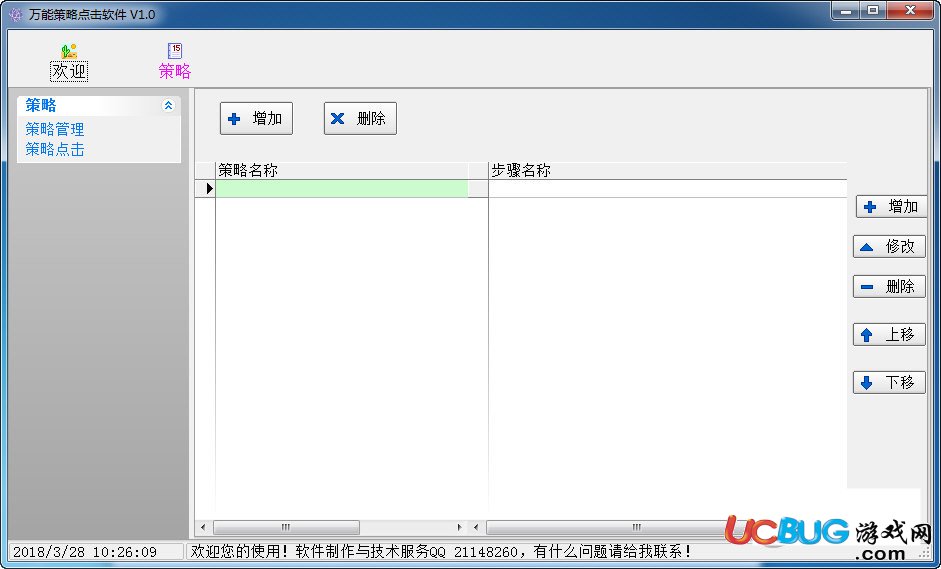The width and height of the screenshot is (941, 569).
Task: Select the 策略名称 column header
Action: (341, 170)
